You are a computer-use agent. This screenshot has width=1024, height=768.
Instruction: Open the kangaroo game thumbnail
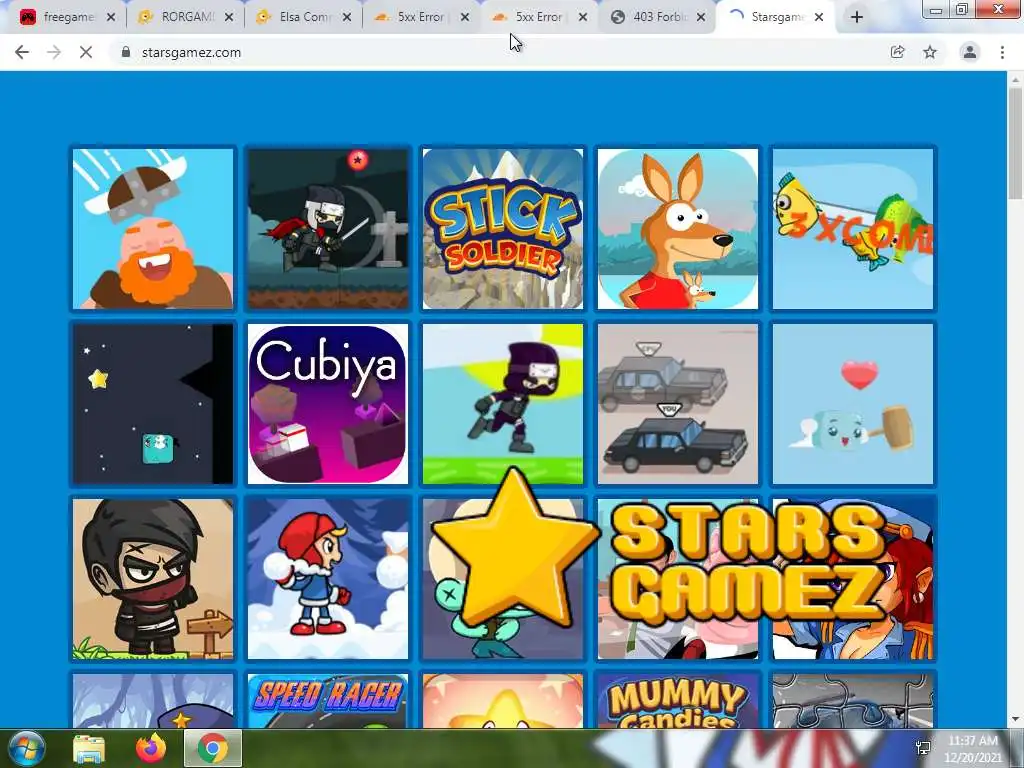coord(678,229)
